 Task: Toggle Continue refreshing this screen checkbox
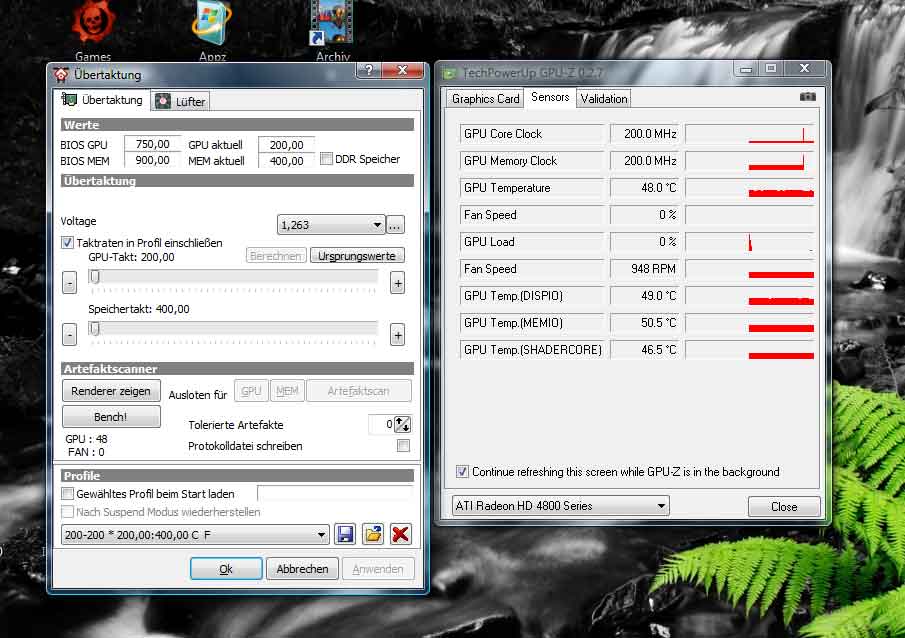pyautogui.click(x=462, y=472)
